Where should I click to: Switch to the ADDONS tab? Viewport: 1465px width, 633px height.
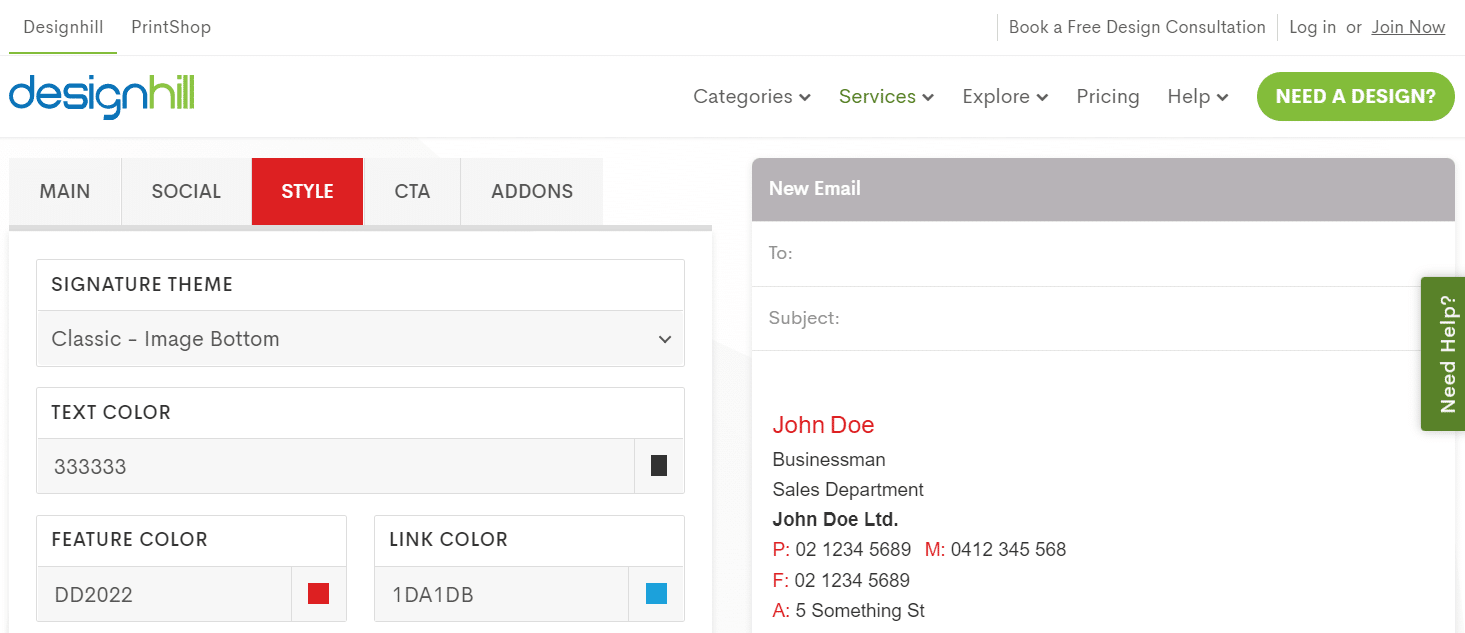[x=532, y=191]
